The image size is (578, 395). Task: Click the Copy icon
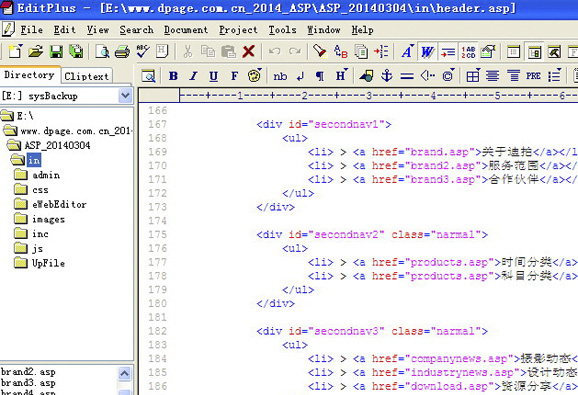coord(208,51)
